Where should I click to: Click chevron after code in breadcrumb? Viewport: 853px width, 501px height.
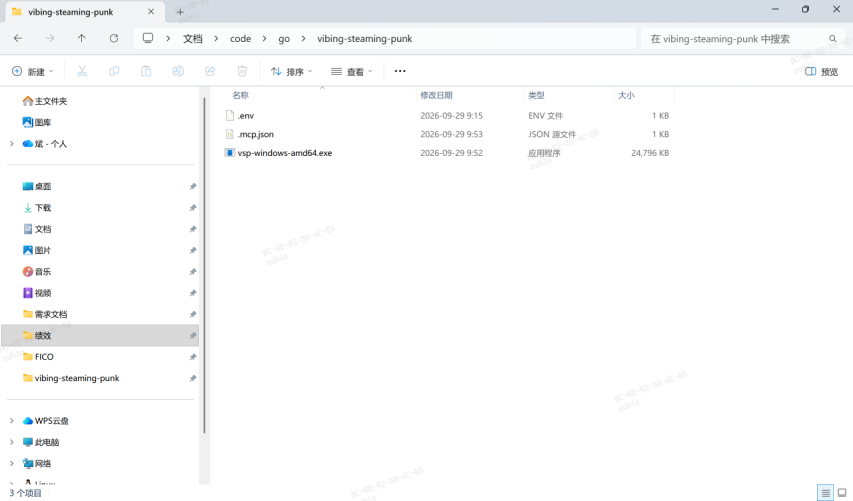click(x=264, y=39)
